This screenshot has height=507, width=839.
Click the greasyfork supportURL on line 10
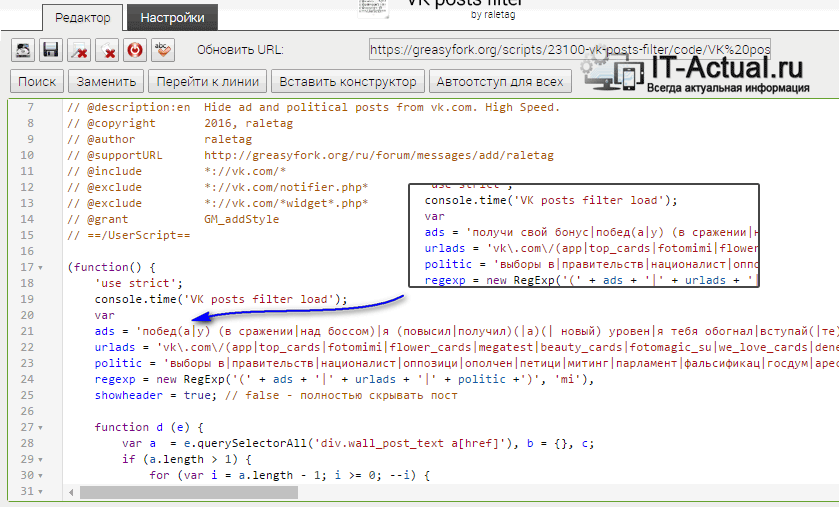coord(379,155)
